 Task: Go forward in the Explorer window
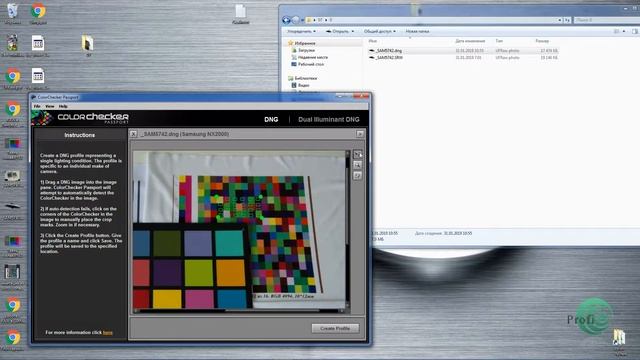295,20
